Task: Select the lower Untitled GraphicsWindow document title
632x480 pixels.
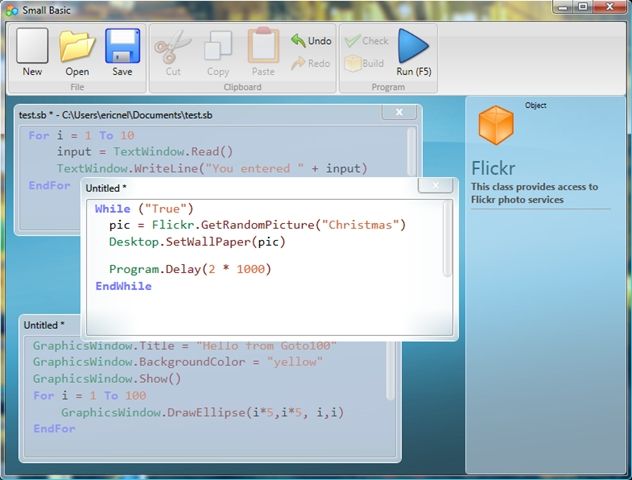Action: click(44, 325)
